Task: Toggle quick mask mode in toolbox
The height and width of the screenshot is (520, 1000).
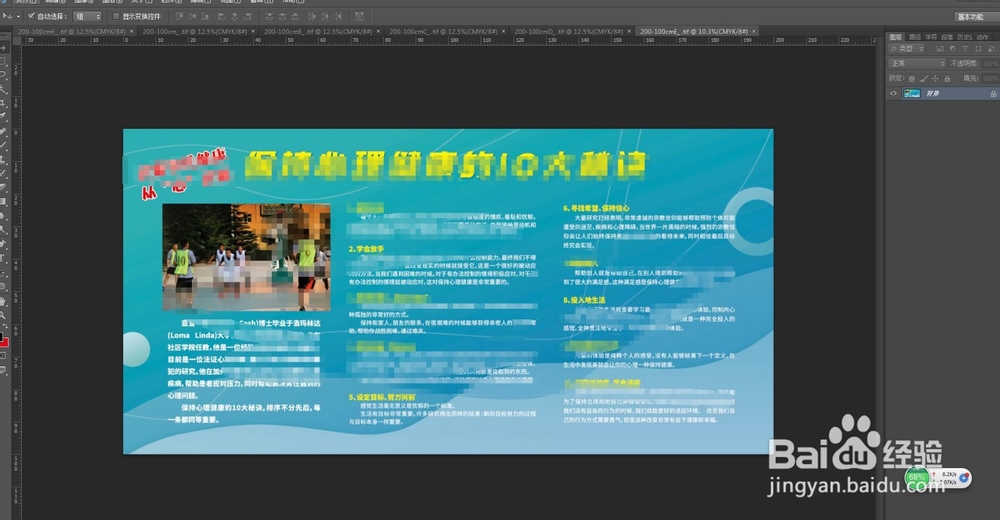Action: 3,355
